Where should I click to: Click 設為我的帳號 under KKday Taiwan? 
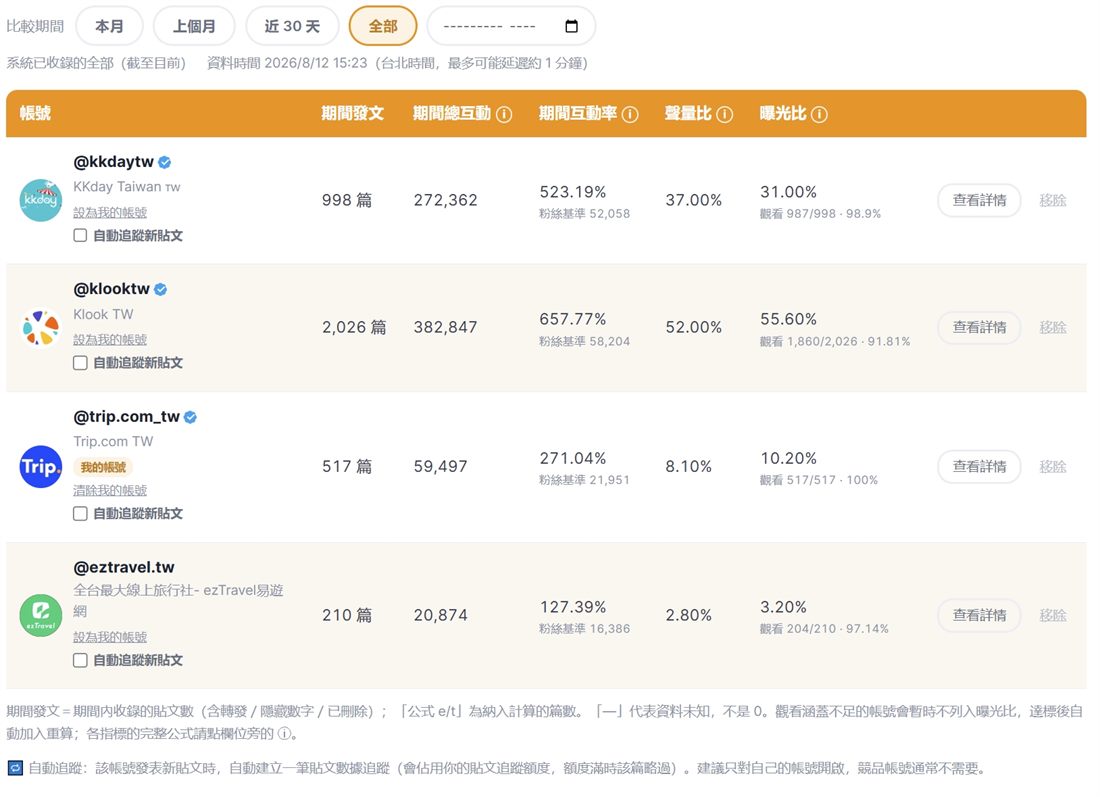110,213
